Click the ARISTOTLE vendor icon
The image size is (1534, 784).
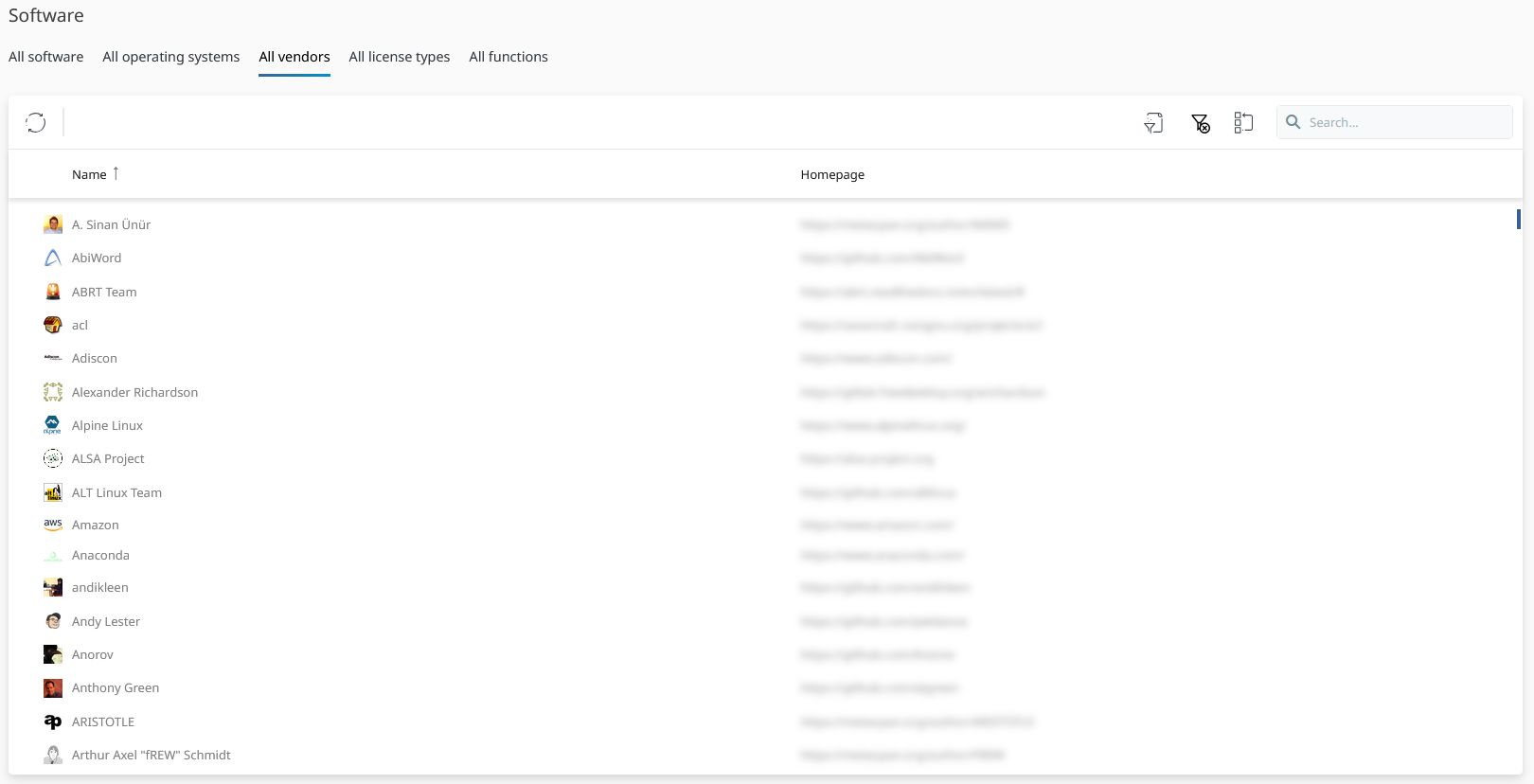(53, 722)
